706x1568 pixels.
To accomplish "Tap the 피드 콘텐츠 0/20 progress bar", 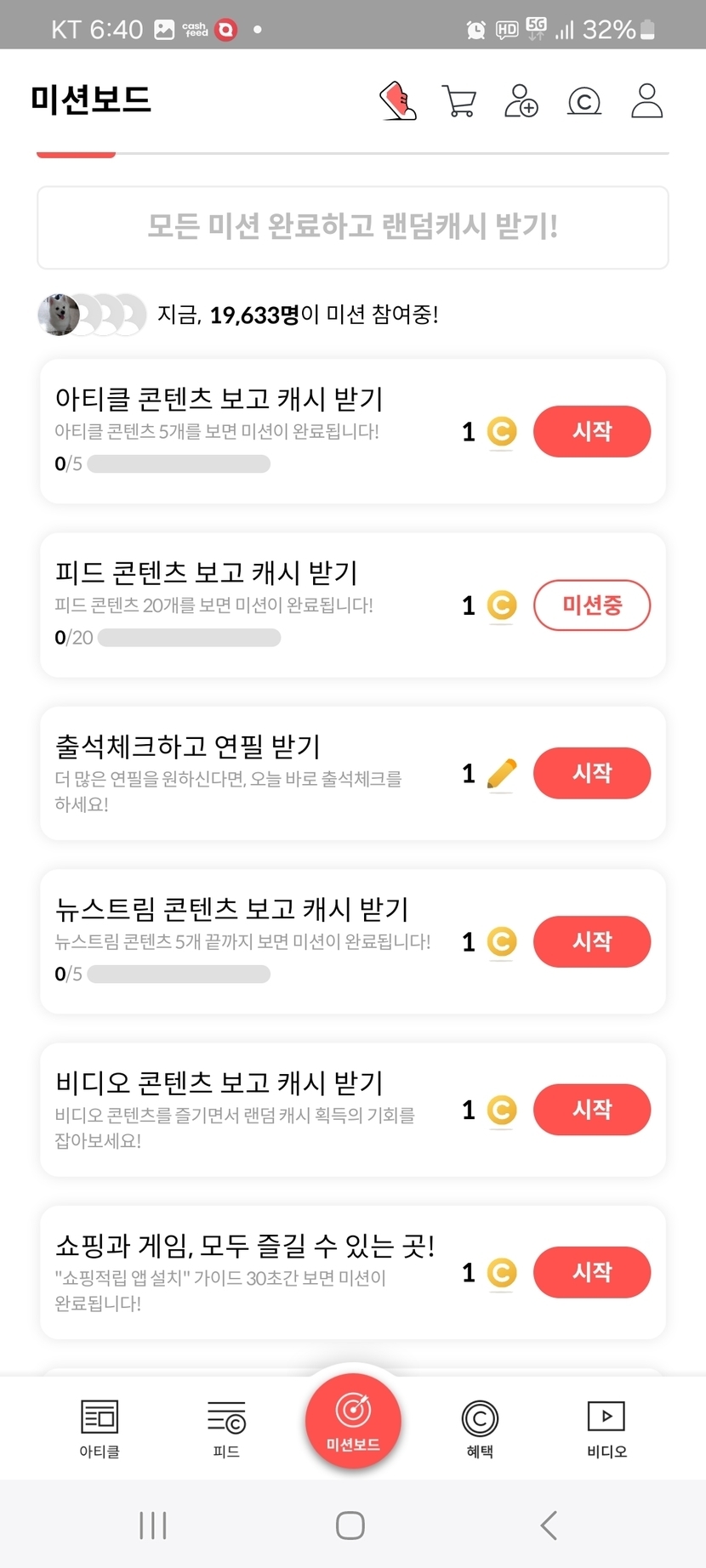I will (x=189, y=638).
